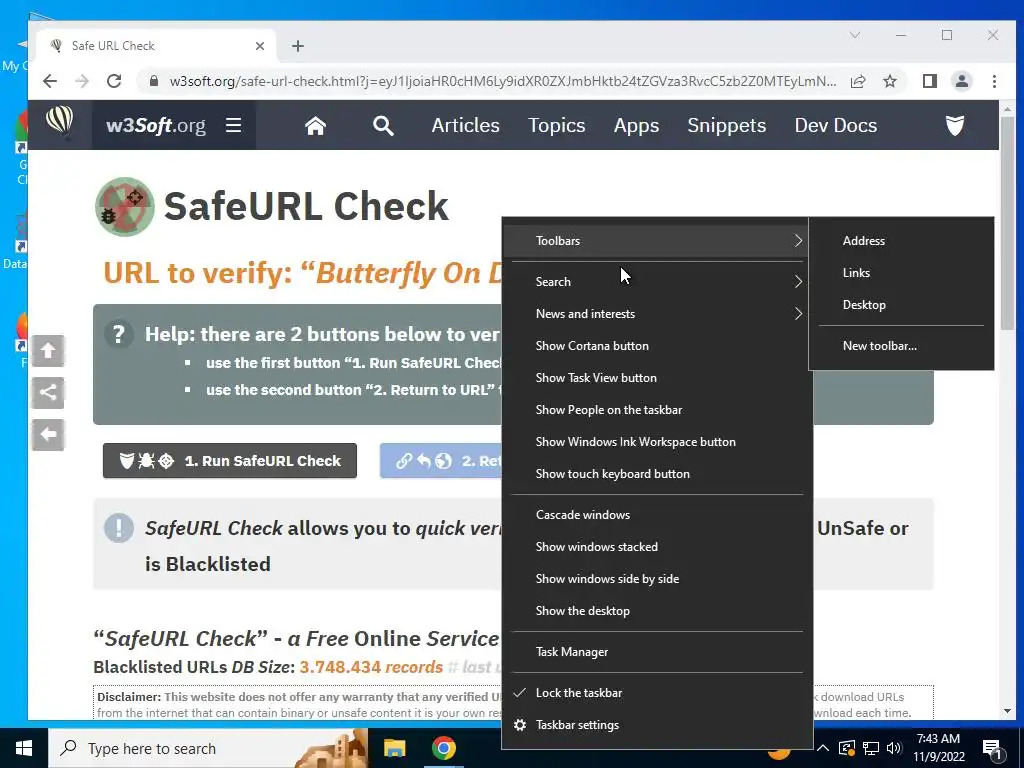View site info via the lock icon
Viewport: 1024px width, 768px height.
[x=154, y=81]
